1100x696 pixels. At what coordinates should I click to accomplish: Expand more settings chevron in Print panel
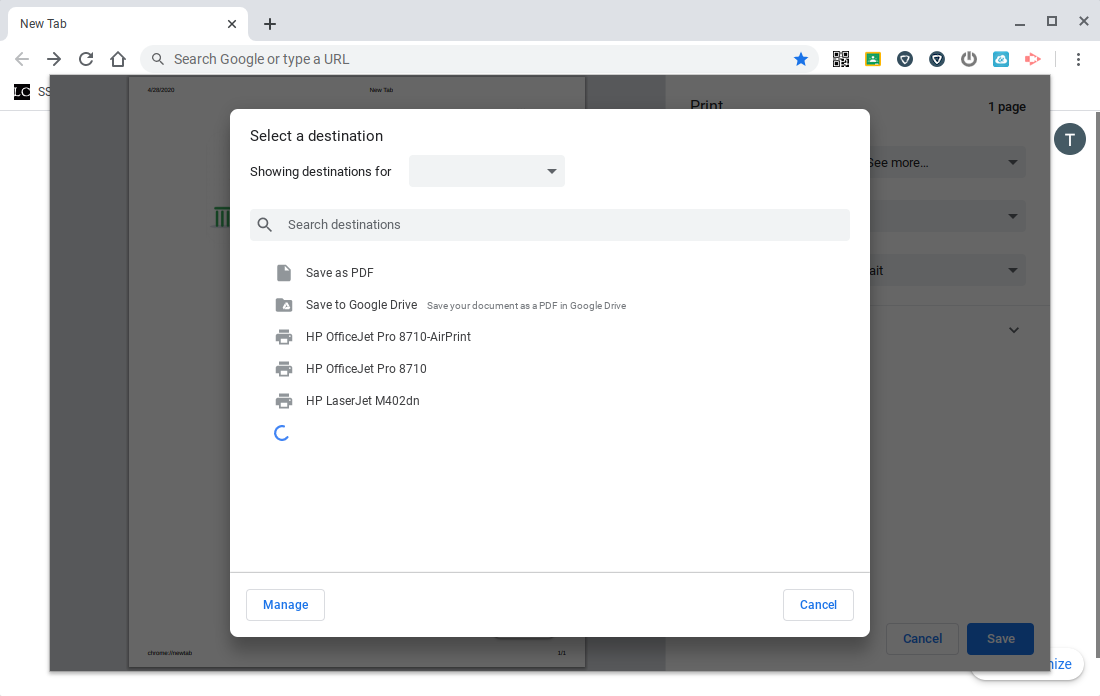pyautogui.click(x=1014, y=330)
